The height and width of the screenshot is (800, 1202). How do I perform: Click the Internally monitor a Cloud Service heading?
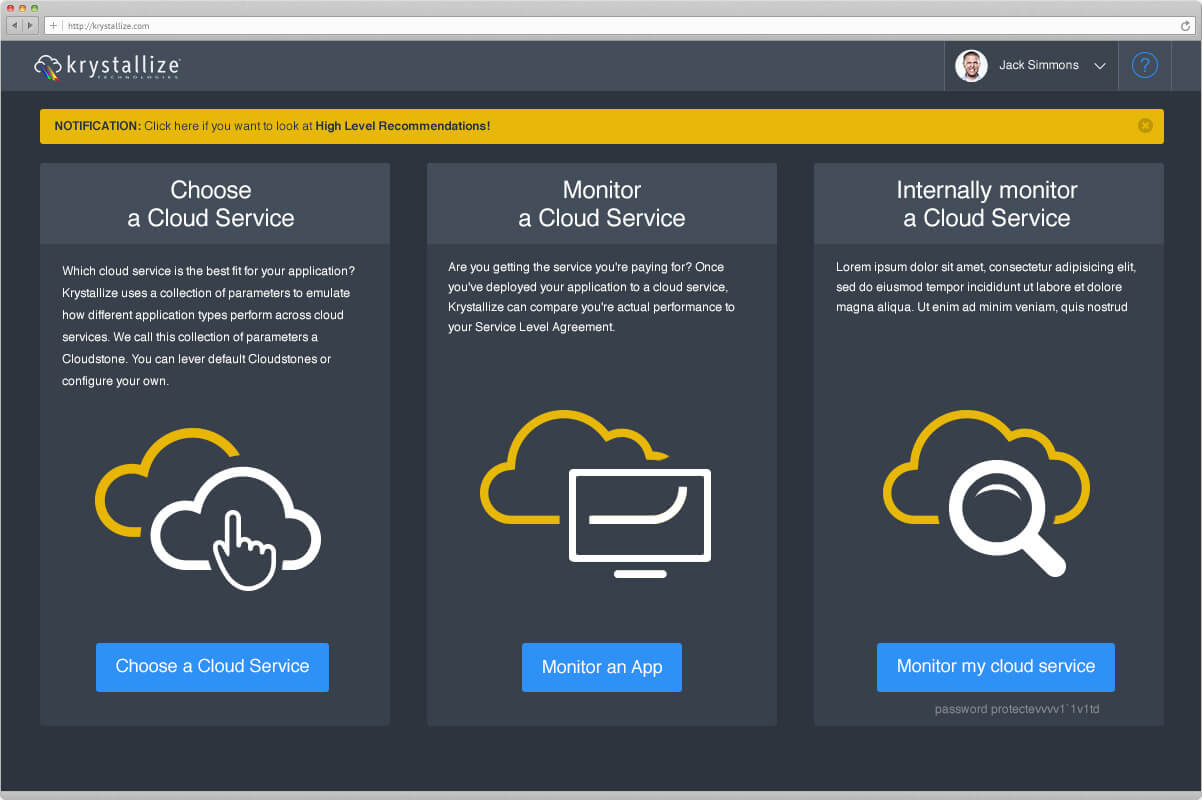click(x=987, y=204)
